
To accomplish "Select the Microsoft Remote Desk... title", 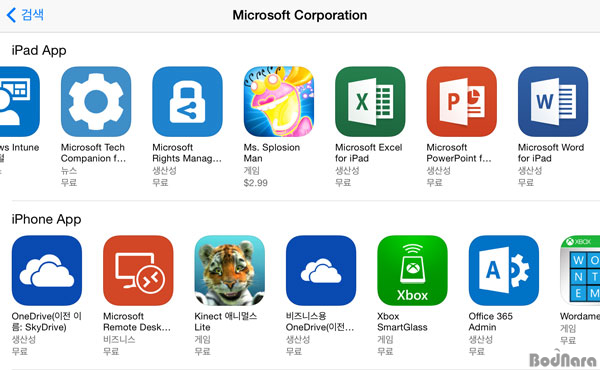I will [137, 321].
